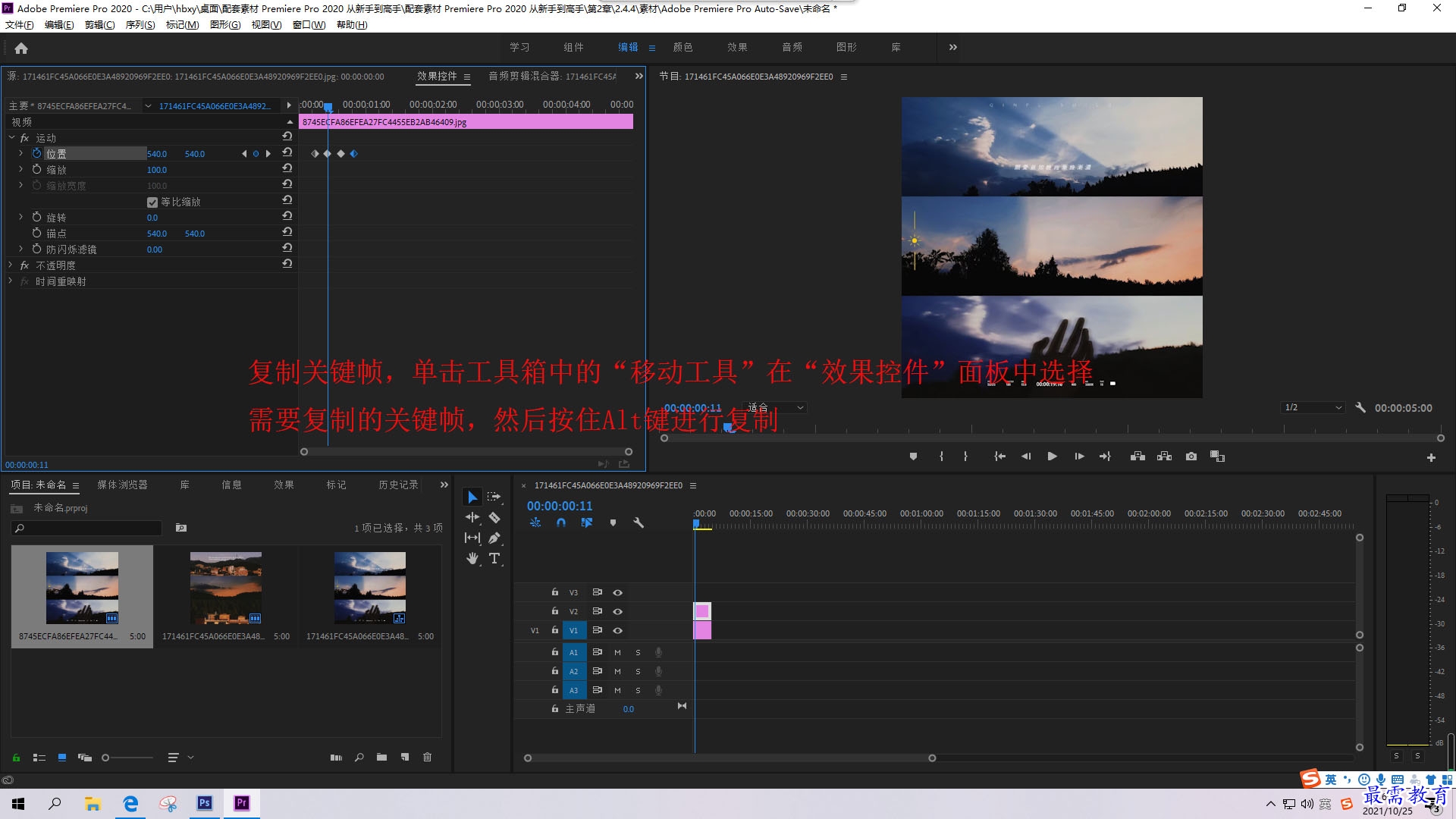Open the 文件 menu
The width and height of the screenshot is (1456, 819).
point(19,25)
